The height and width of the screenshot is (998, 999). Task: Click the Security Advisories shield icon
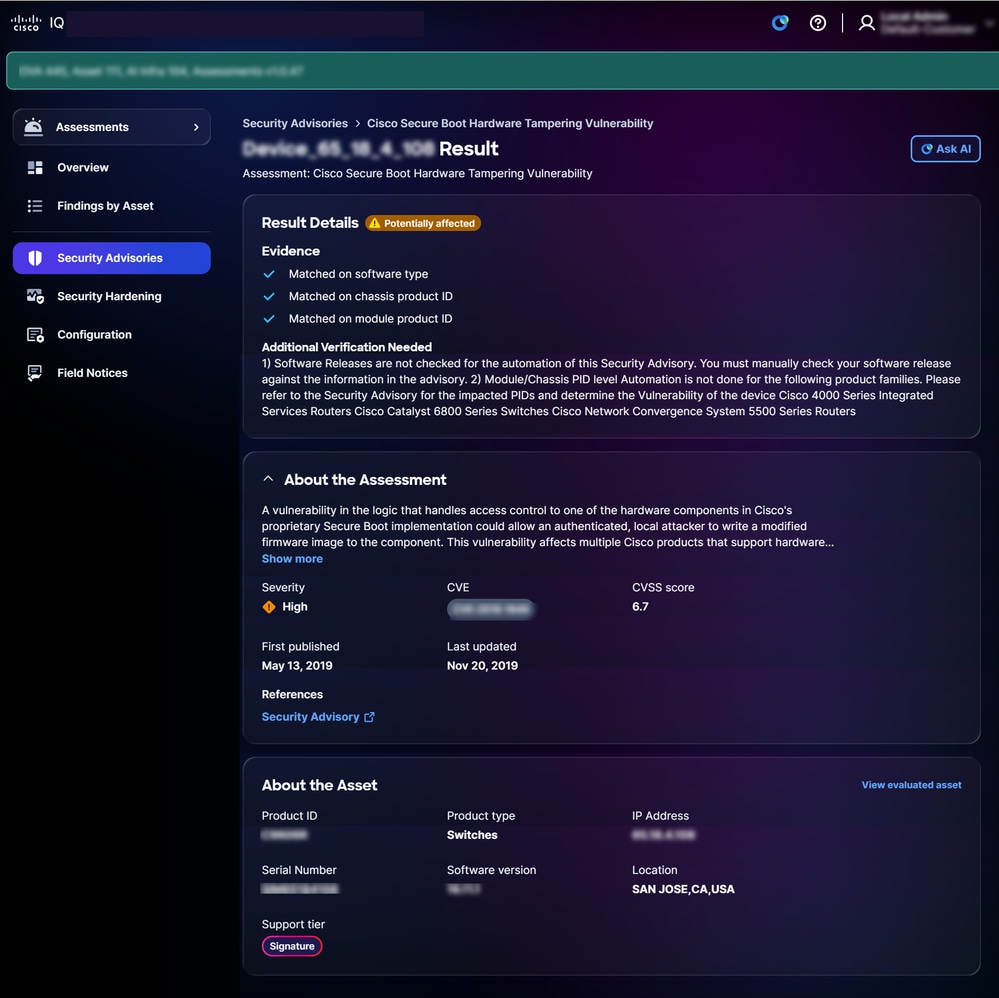(x=35, y=258)
